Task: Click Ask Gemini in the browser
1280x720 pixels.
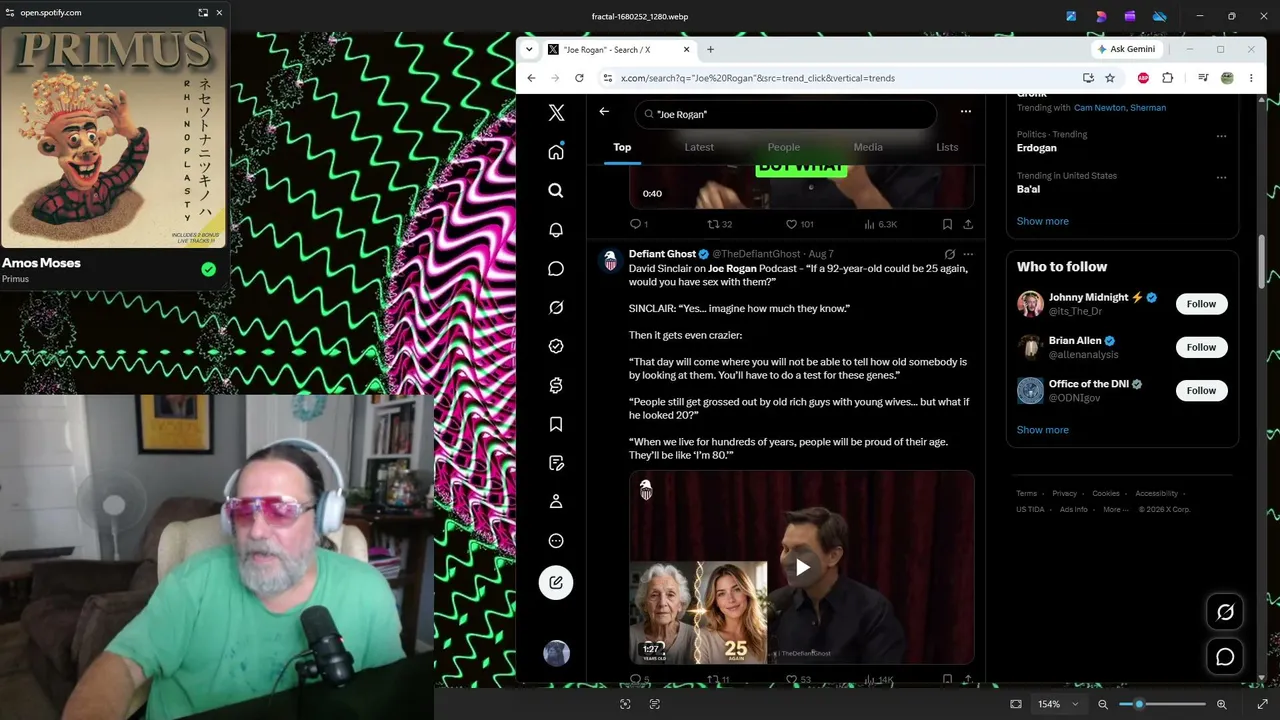Action: (x=1126, y=49)
